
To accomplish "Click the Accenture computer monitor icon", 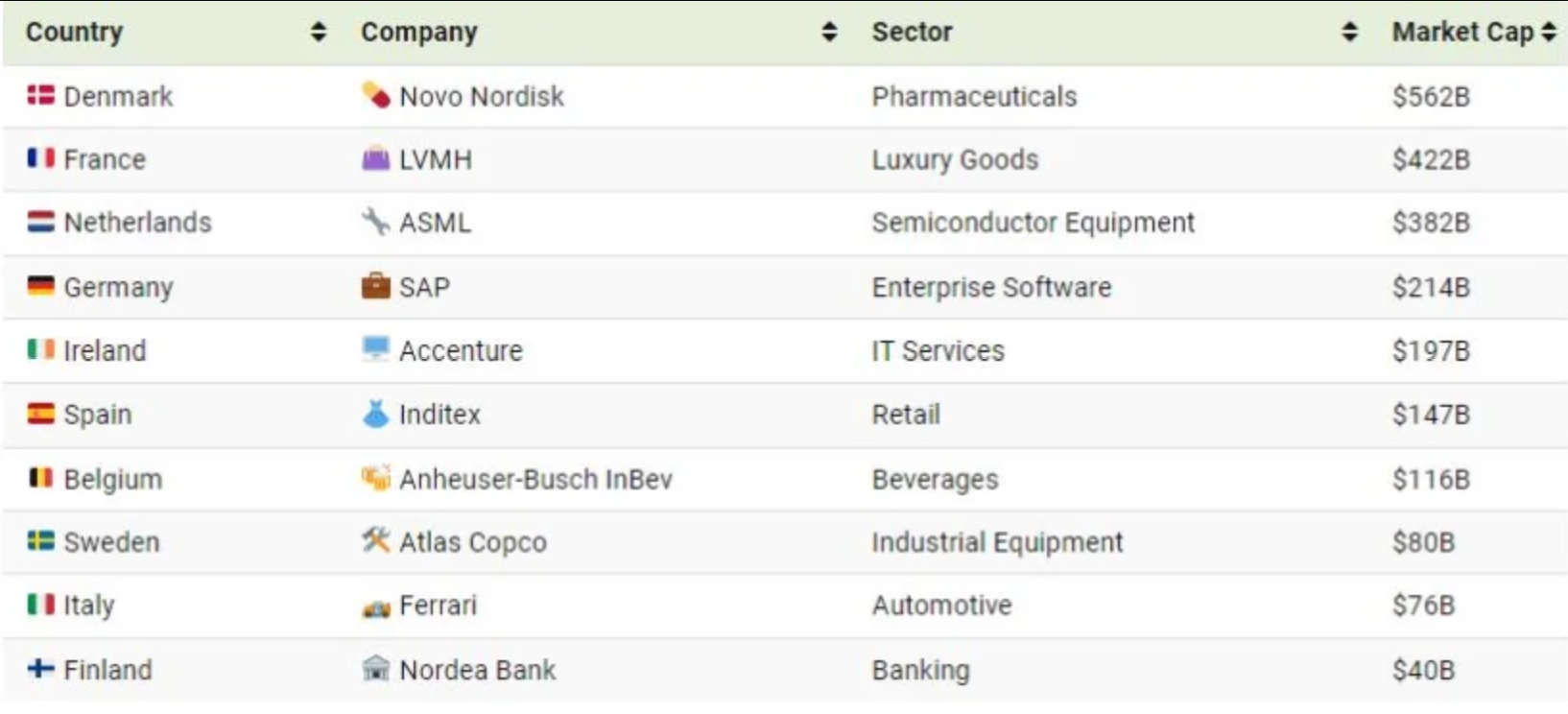I will pos(375,349).
